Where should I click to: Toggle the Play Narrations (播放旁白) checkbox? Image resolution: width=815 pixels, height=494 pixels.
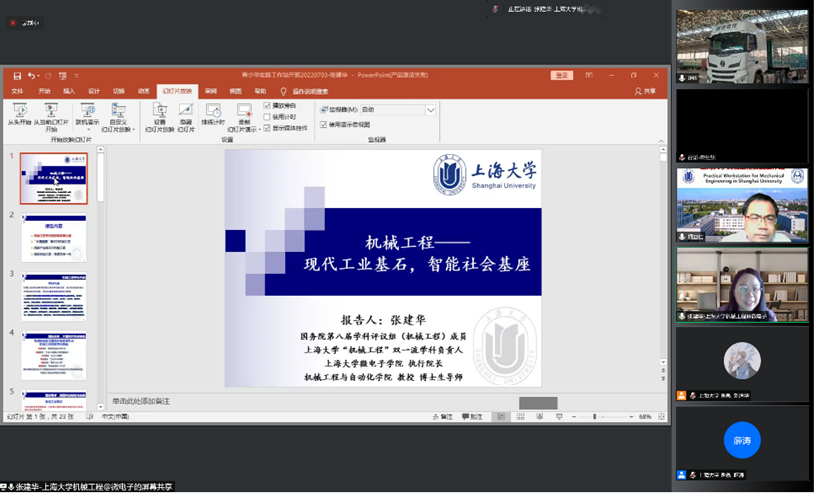267,105
